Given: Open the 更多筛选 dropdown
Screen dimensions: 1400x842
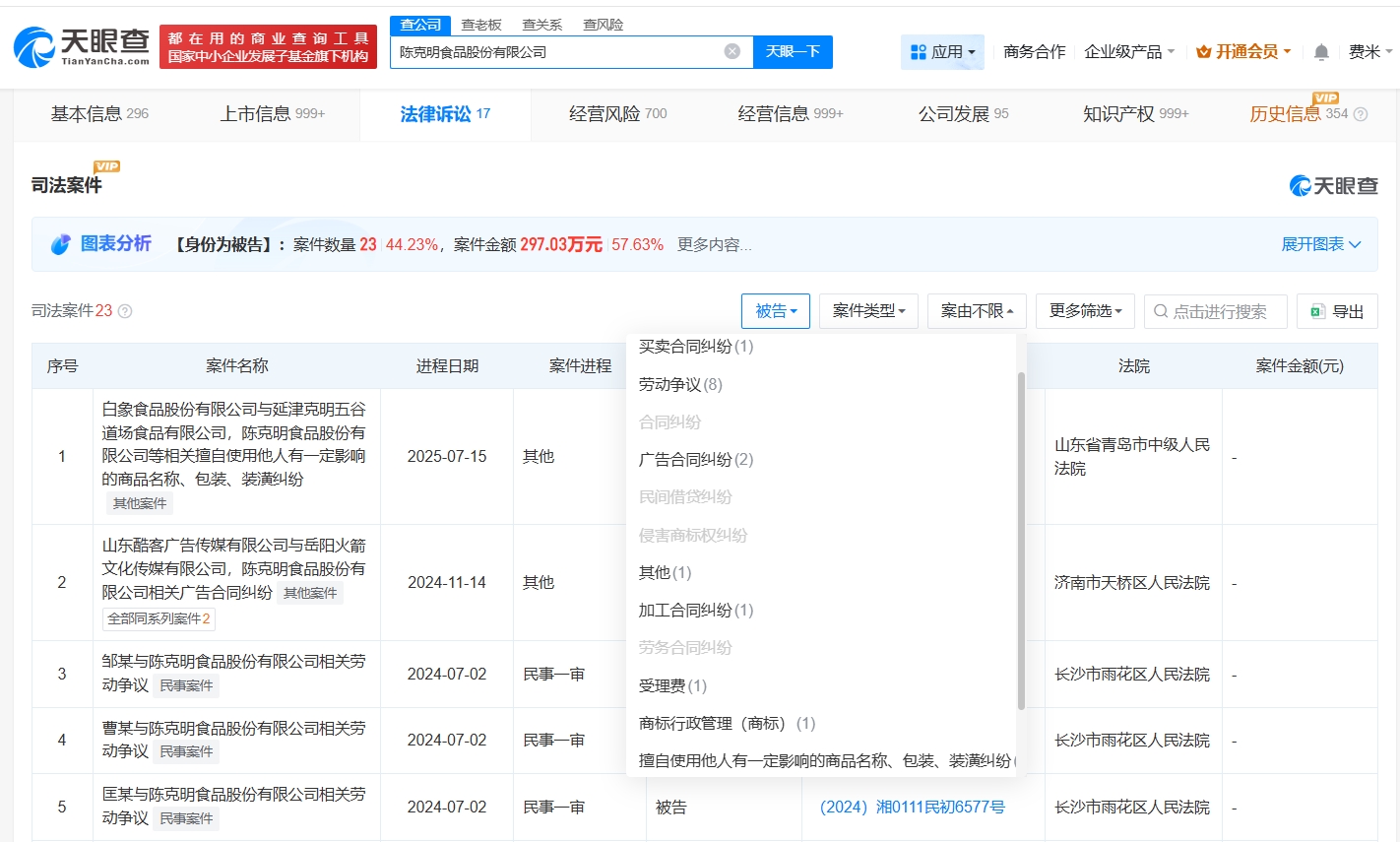Looking at the screenshot, I should [1086, 311].
